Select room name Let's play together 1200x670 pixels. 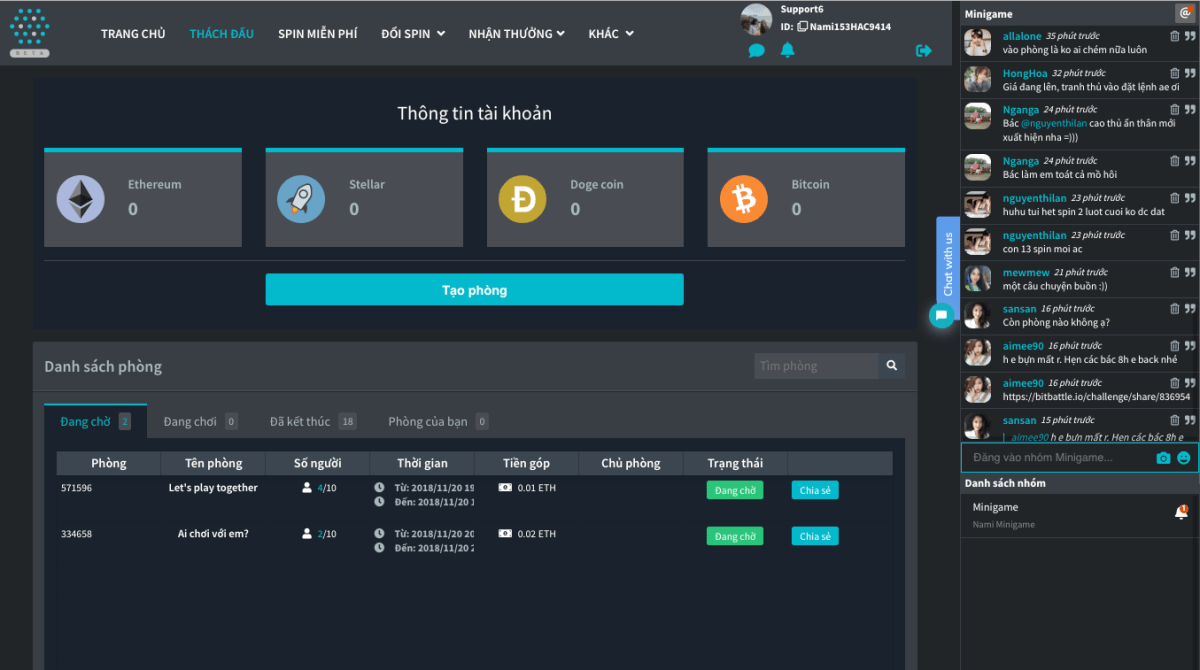[213, 488]
